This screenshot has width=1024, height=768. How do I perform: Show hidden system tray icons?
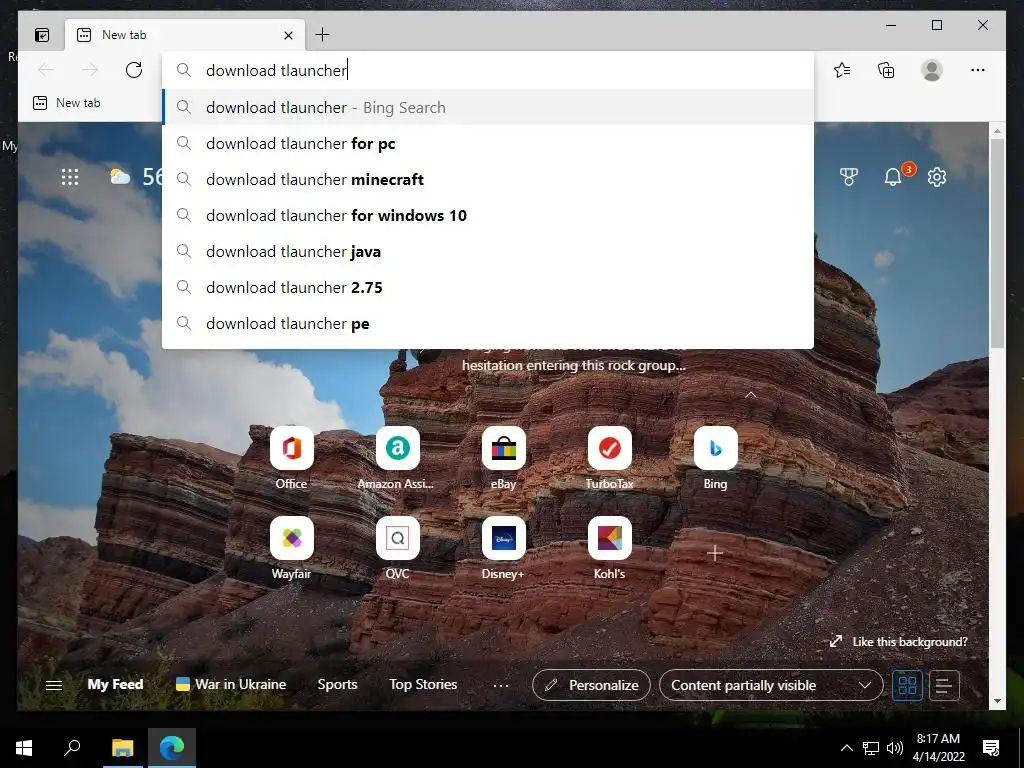846,748
